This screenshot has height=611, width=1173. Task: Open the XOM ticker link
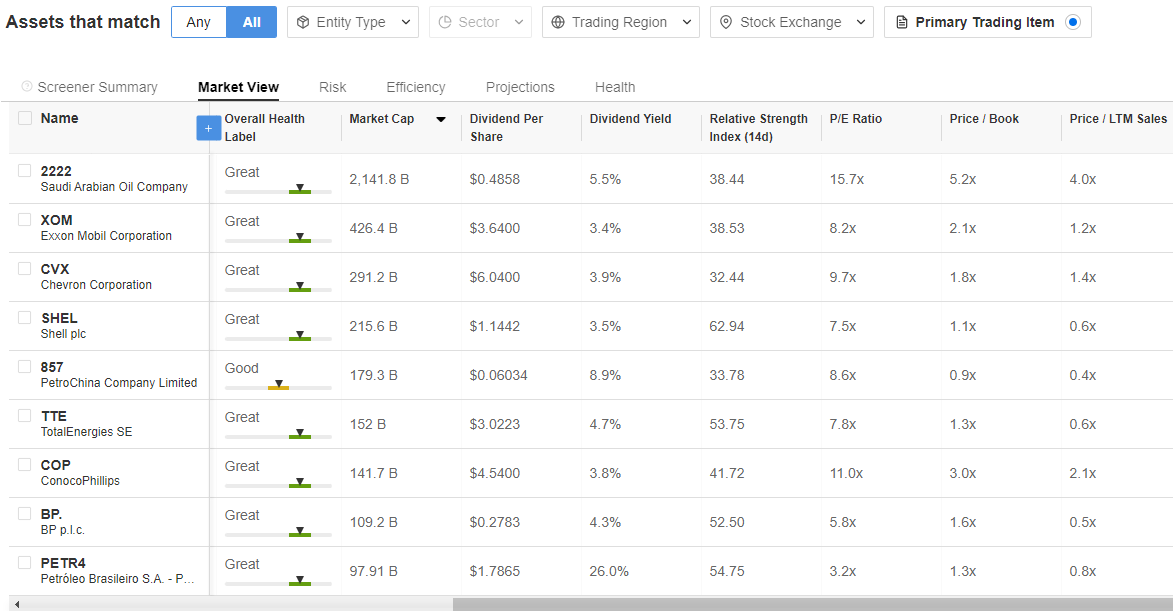tap(57, 220)
